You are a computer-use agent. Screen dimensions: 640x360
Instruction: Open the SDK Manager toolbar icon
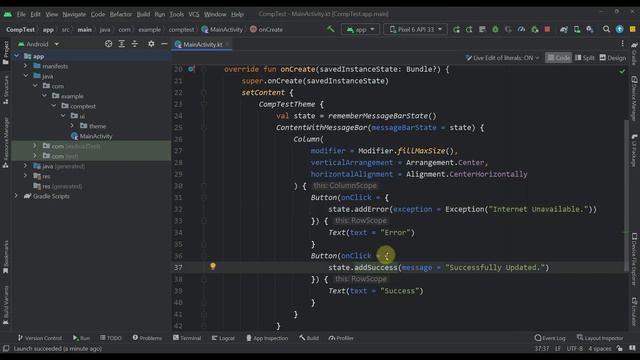point(590,29)
